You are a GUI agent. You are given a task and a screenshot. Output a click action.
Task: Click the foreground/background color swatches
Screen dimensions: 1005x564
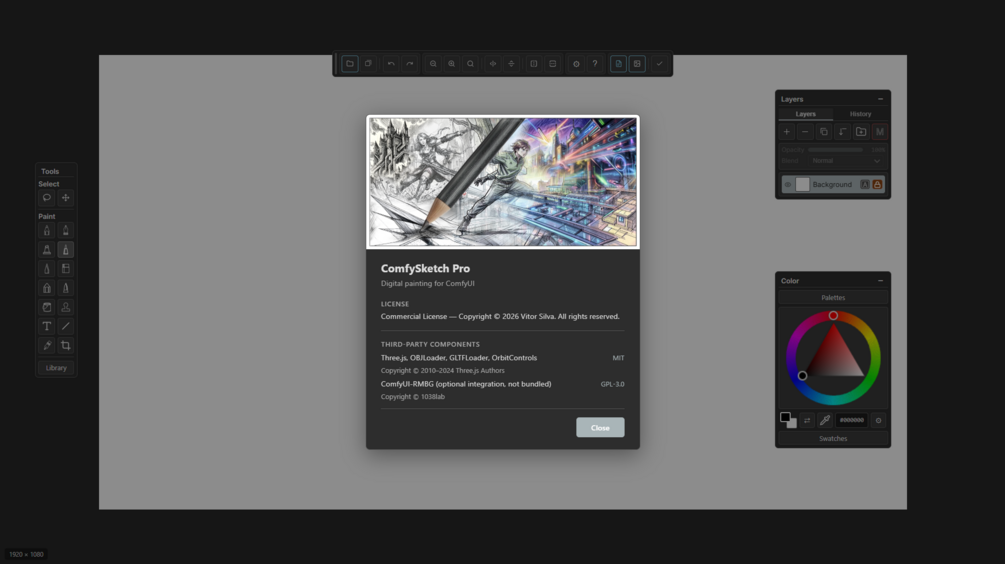click(x=788, y=420)
